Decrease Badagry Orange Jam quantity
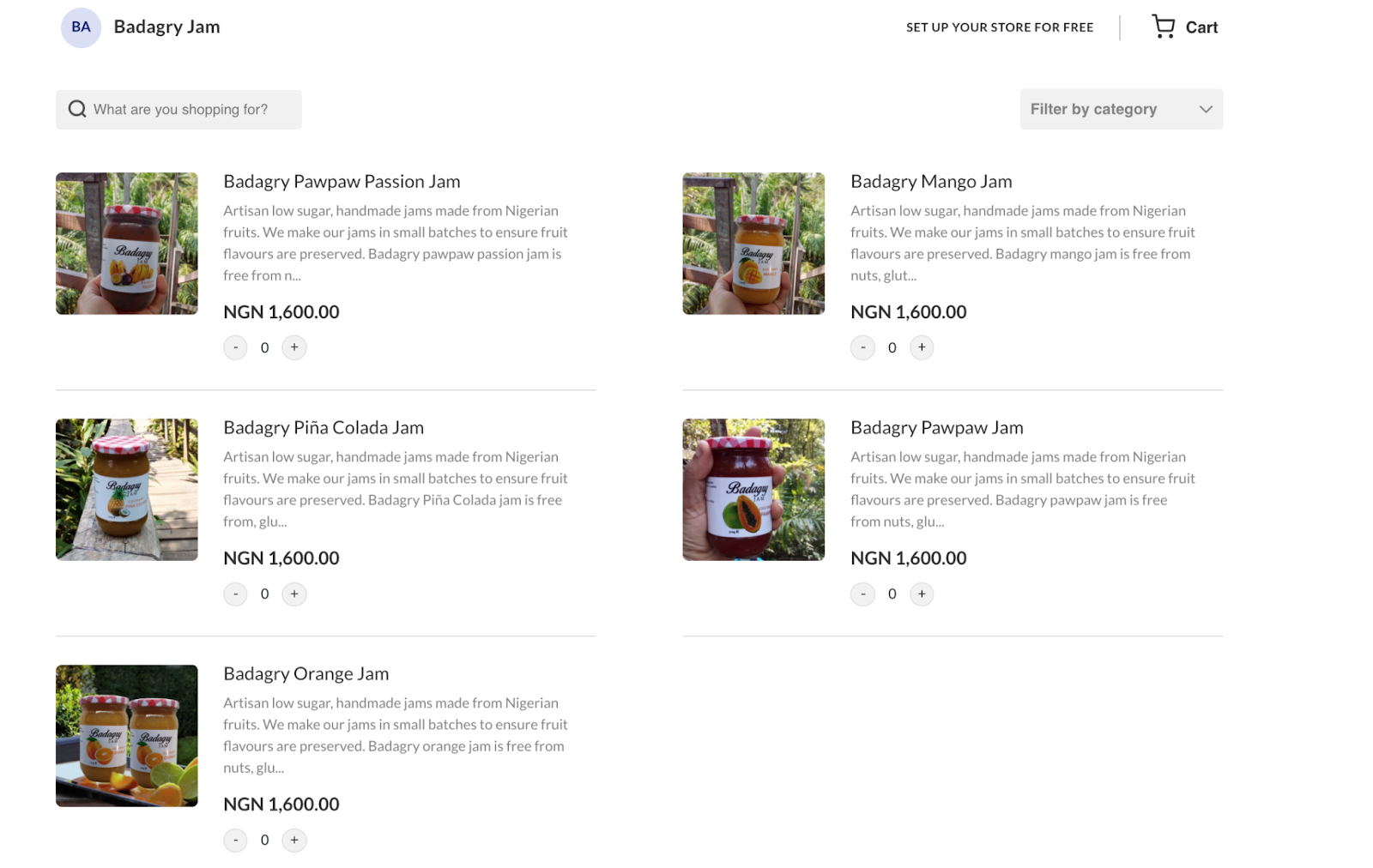The height and width of the screenshot is (868, 1373). point(235,840)
